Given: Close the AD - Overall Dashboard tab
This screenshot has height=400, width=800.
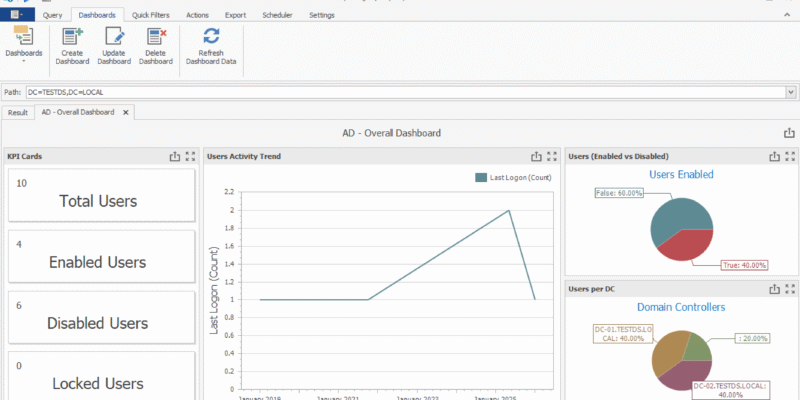Looking at the screenshot, I should [x=126, y=112].
